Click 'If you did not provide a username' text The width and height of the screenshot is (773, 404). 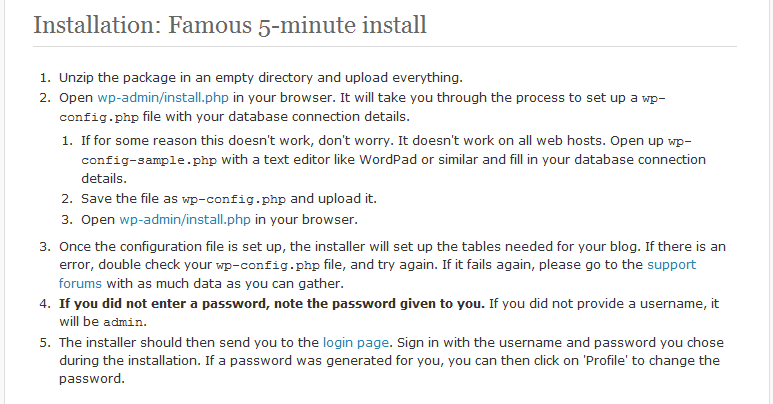pos(597,303)
